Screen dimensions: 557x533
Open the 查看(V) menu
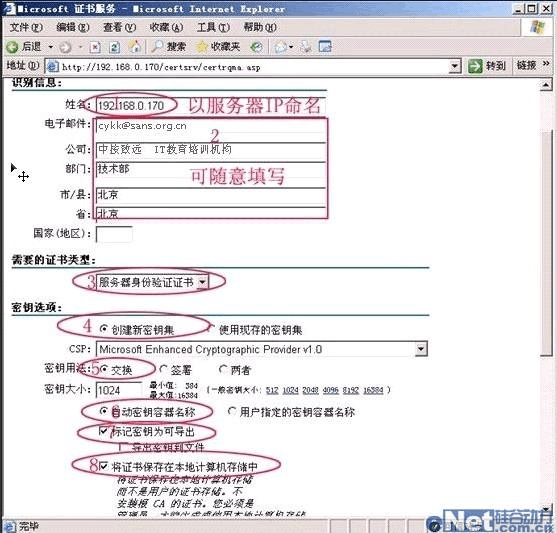pos(119,27)
